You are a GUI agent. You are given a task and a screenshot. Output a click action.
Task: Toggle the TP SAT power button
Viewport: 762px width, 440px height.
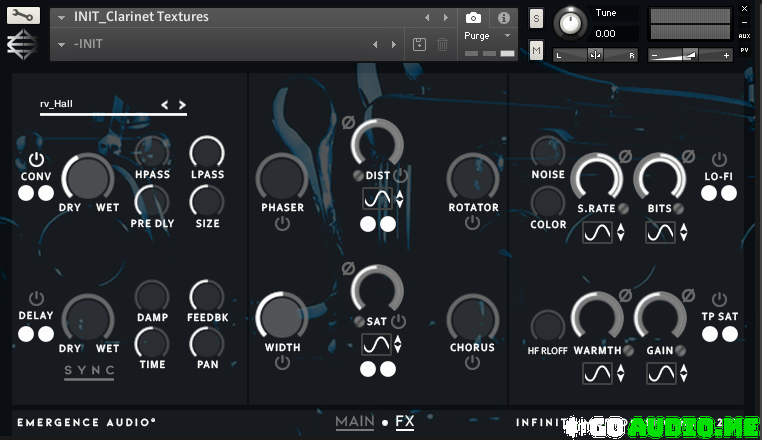[x=719, y=299]
